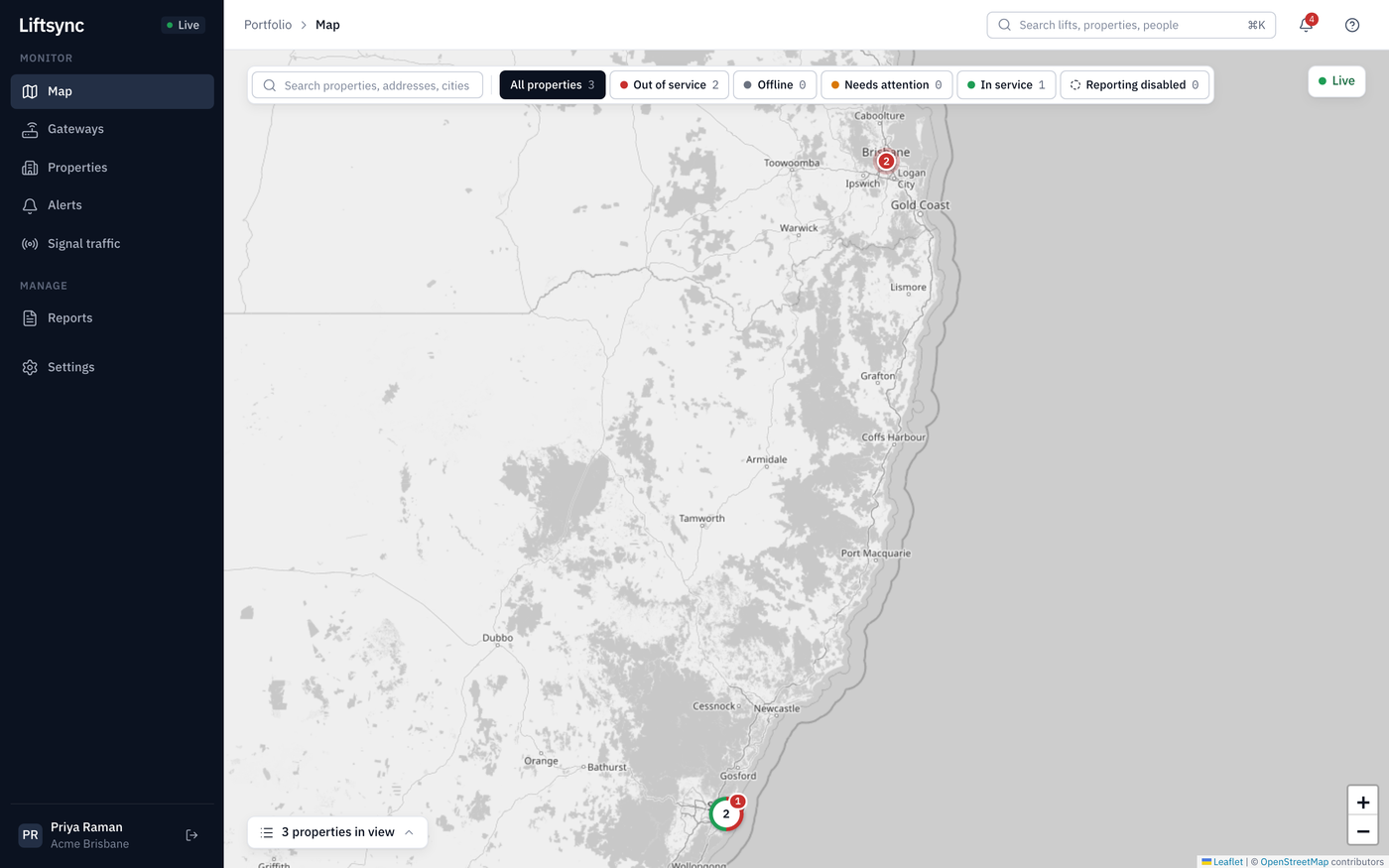Open Alerts in the sidebar
The width and height of the screenshot is (1389, 868).
[x=112, y=205]
